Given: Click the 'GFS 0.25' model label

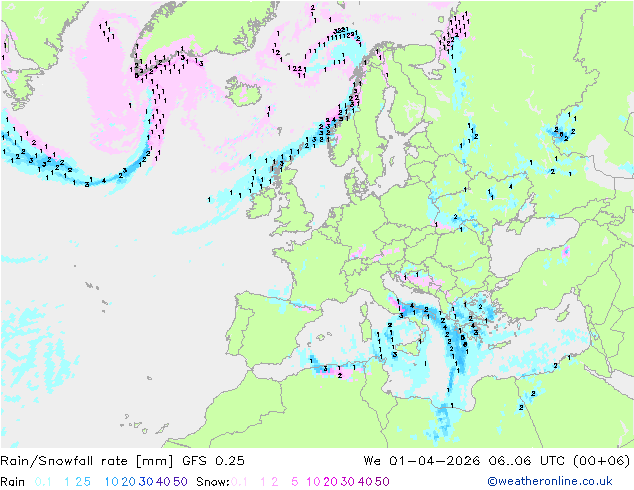Looking at the screenshot, I should (213, 461).
